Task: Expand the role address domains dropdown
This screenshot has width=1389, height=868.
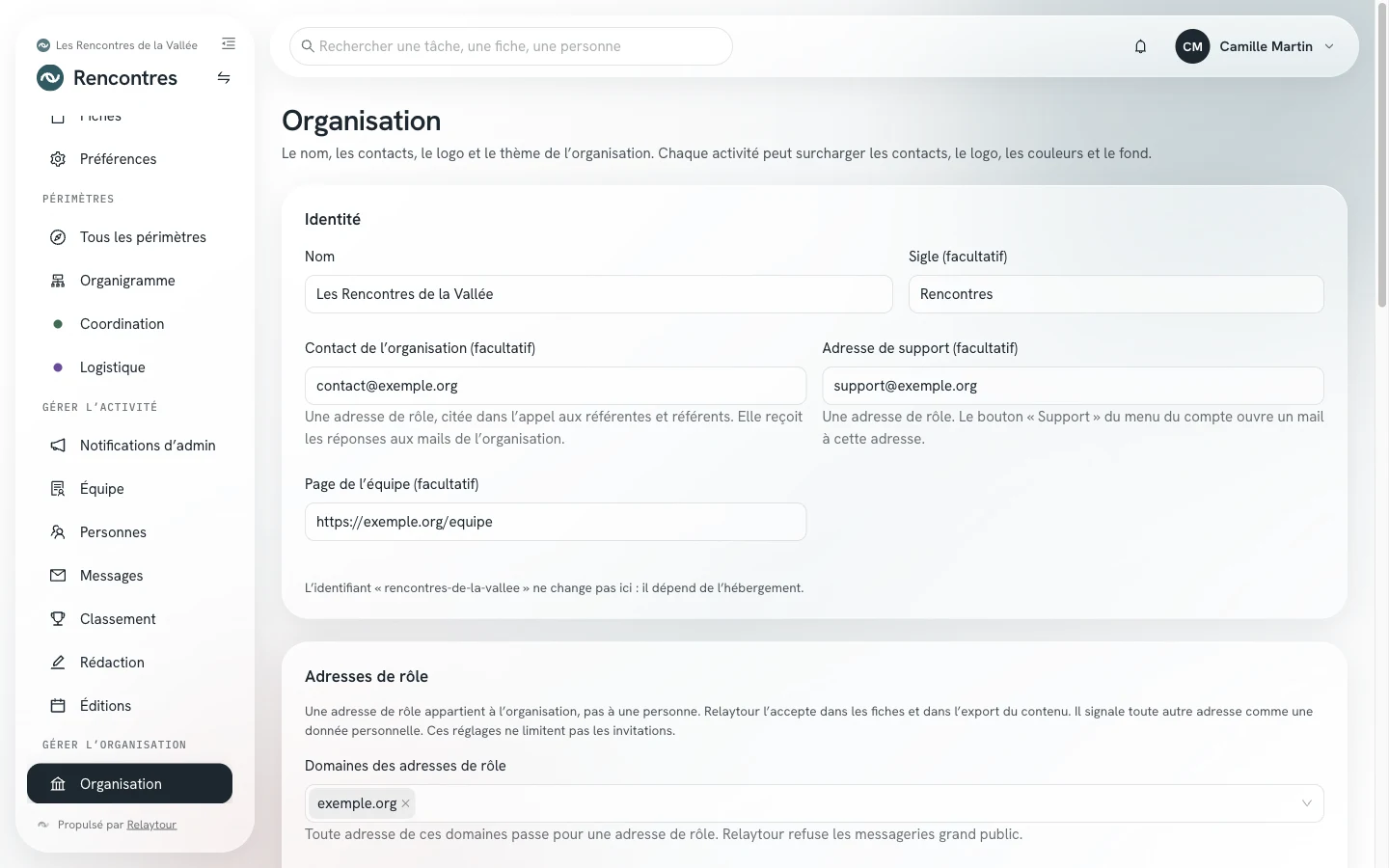Action: pyautogui.click(x=1307, y=803)
